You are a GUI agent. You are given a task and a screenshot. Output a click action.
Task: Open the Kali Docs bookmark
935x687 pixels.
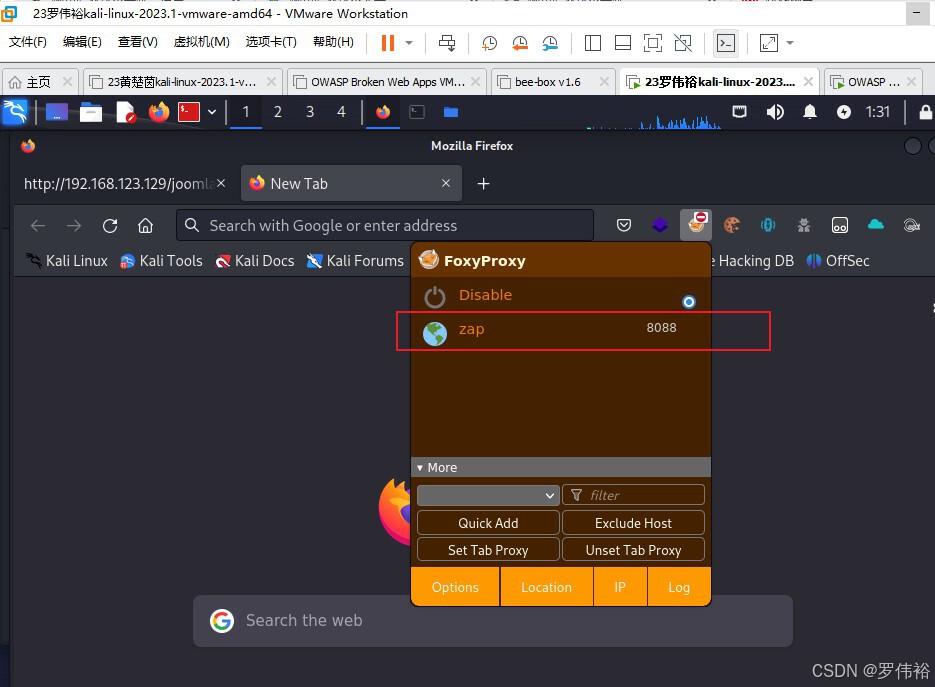click(x=255, y=261)
